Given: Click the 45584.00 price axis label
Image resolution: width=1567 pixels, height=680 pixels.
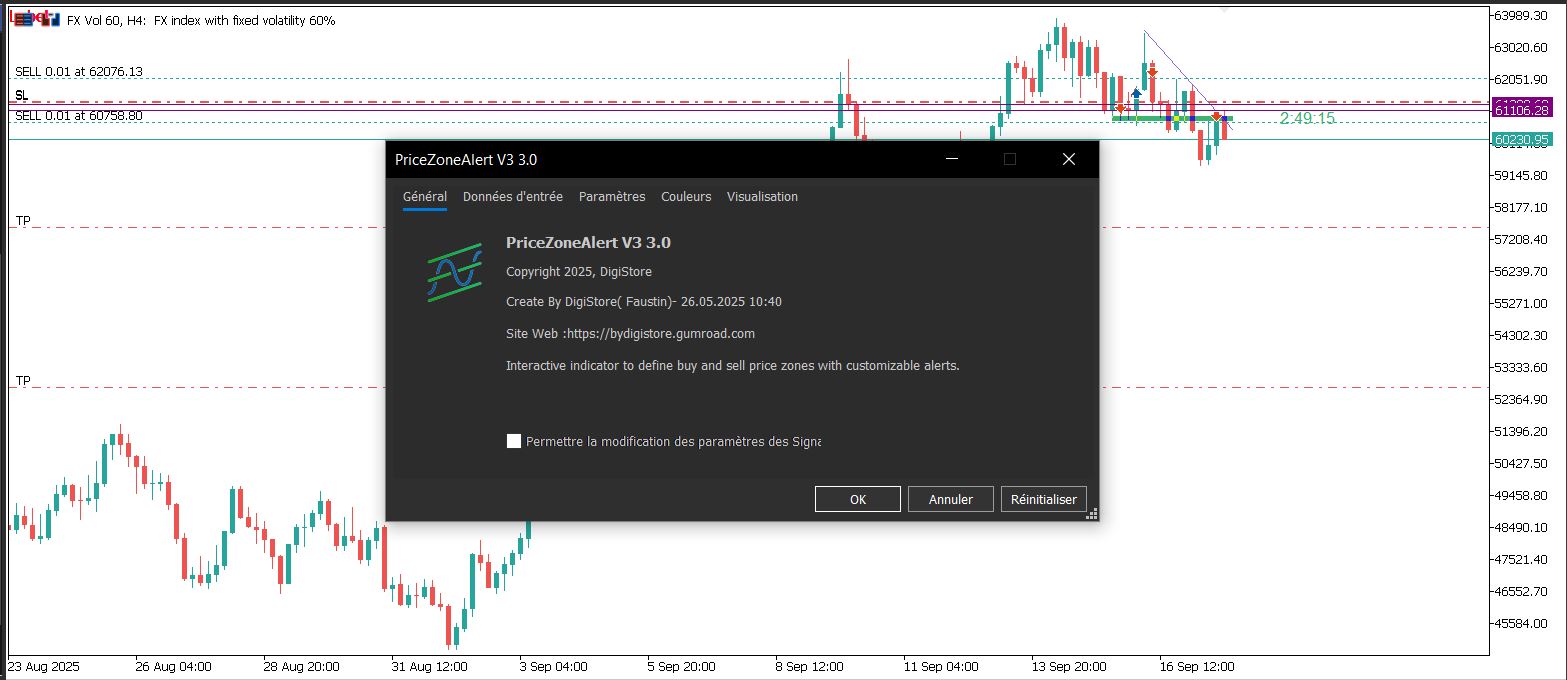Looking at the screenshot, I should [1522, 623].
